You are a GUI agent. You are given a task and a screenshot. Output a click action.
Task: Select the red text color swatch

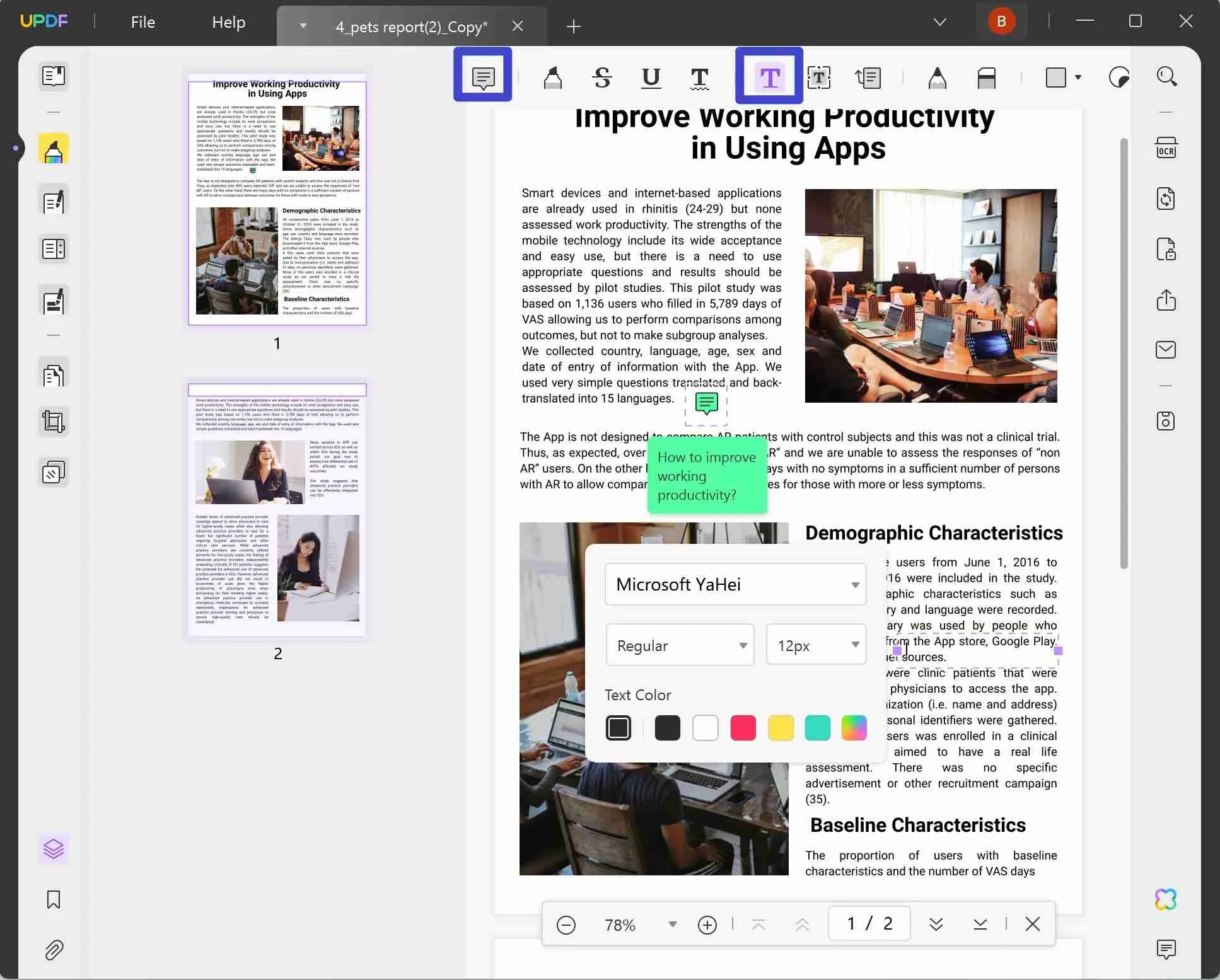(x=742, y=728)
